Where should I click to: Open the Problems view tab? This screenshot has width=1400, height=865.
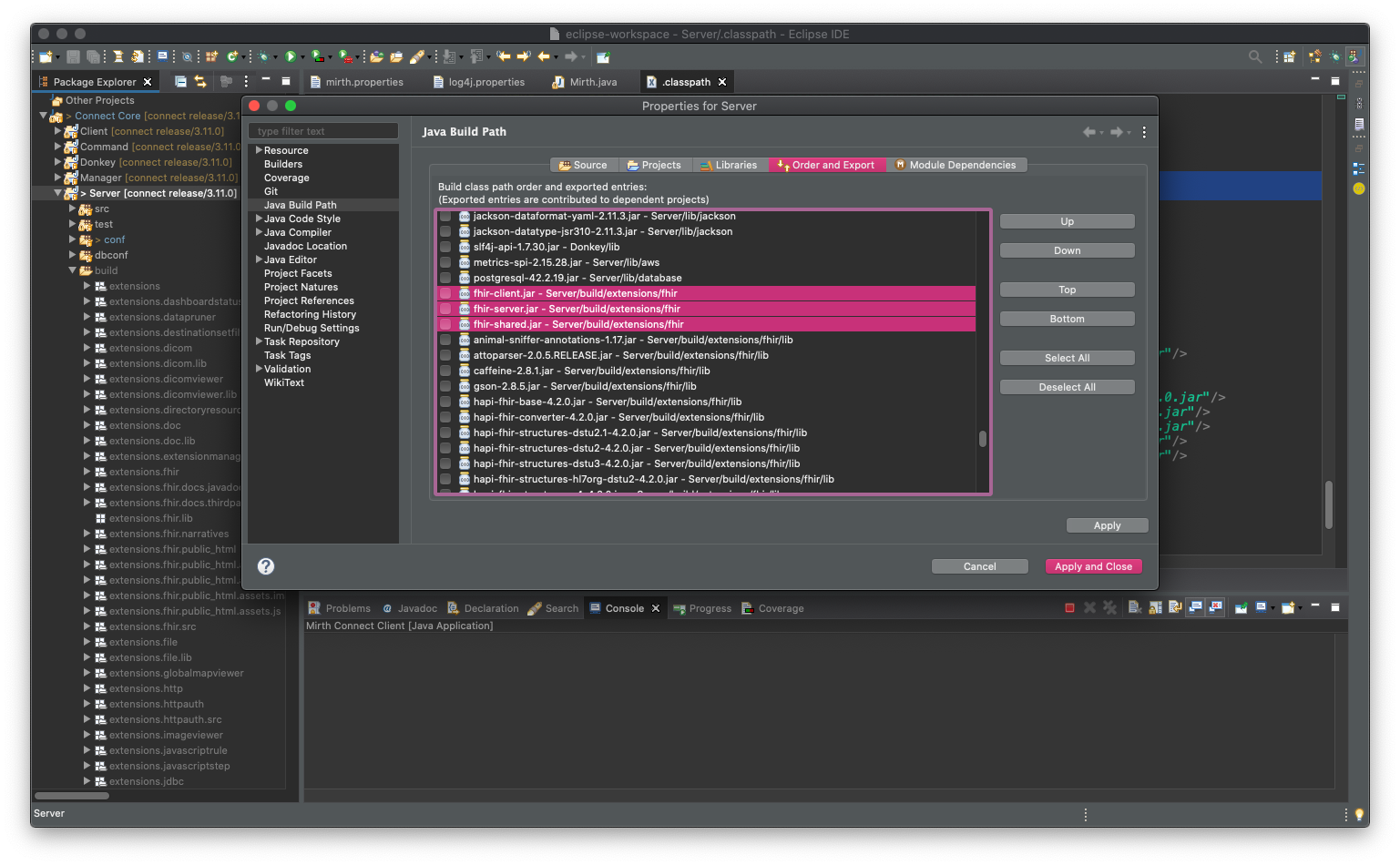(x=340, y=608)
